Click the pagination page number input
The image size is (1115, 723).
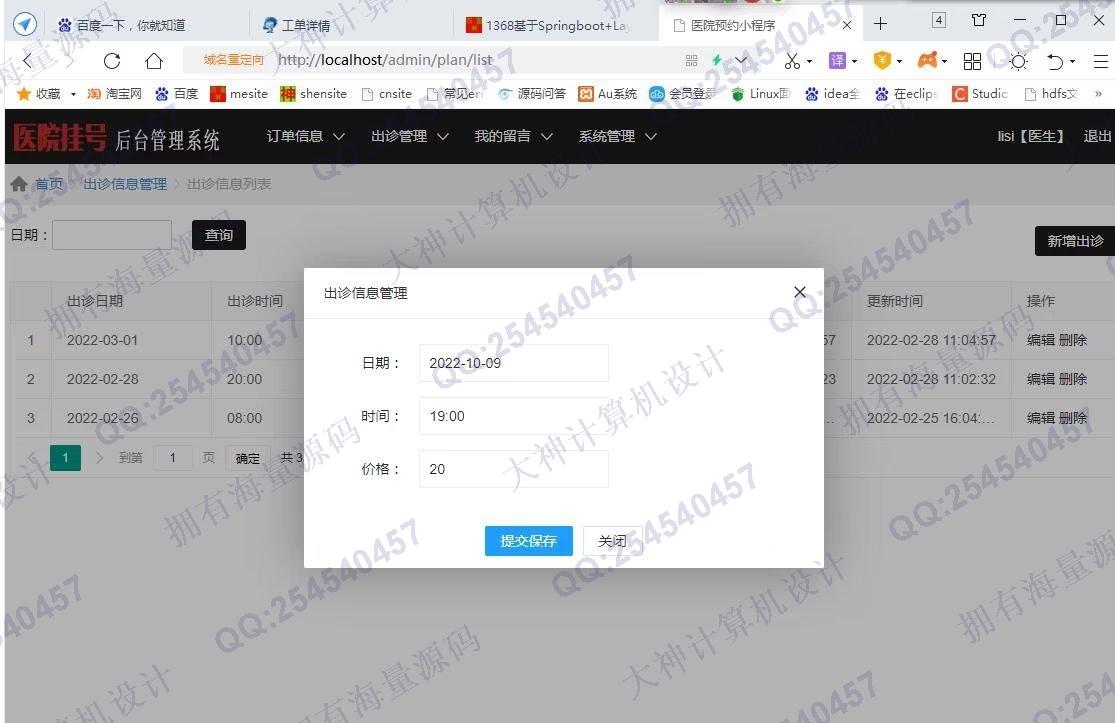(x=173, y=458)
